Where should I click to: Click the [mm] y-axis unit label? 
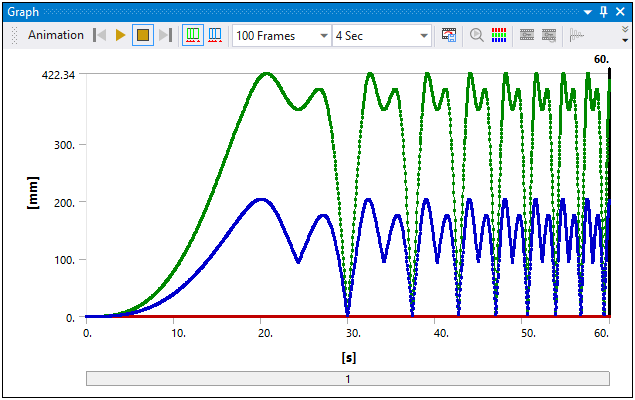coord(33,193)
